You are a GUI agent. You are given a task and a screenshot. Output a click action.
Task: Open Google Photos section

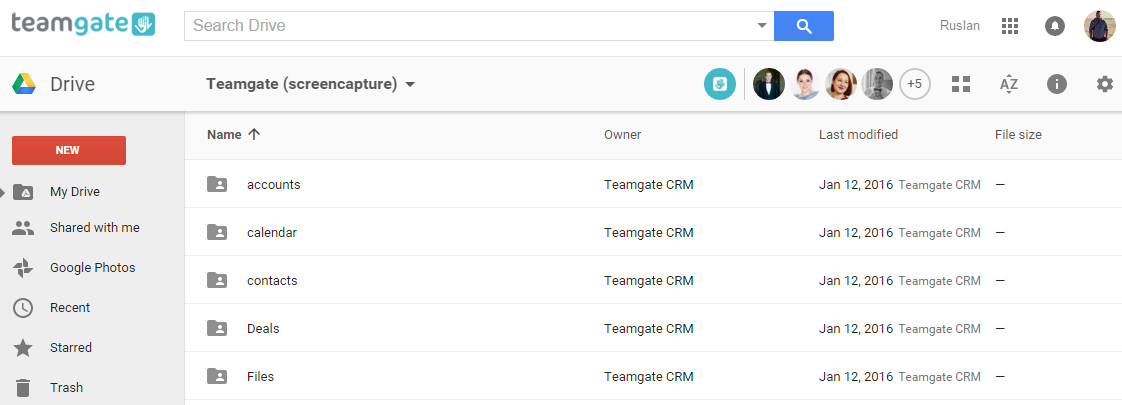(93, 268)
